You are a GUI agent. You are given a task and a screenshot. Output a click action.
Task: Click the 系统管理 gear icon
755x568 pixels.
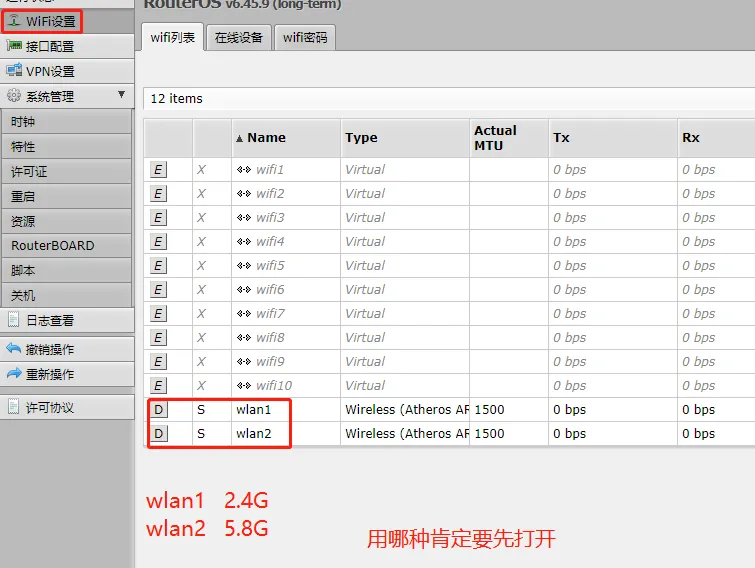[14, 95]
